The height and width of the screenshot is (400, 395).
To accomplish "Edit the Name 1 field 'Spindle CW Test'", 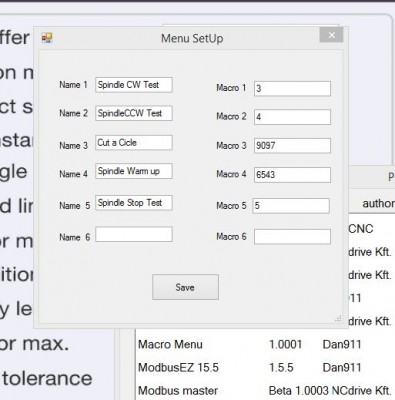I will point(134,85).
